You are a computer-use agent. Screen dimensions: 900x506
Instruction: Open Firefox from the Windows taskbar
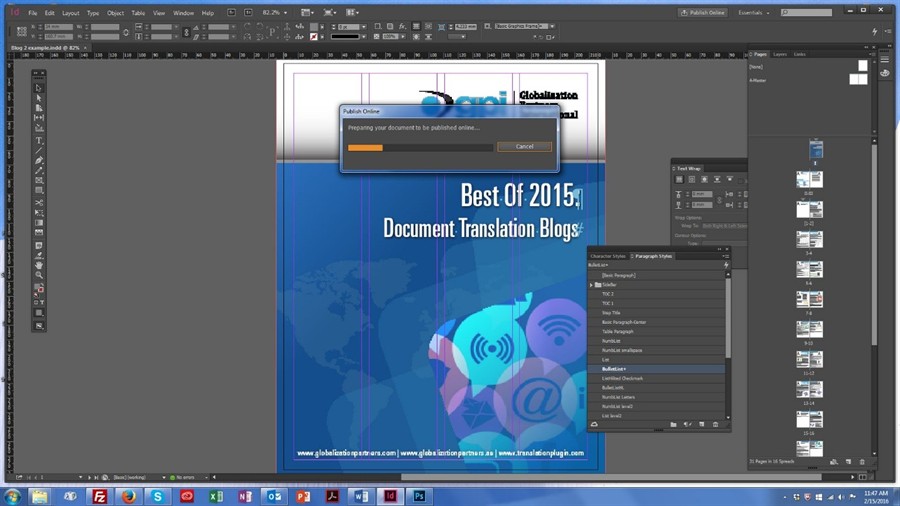(129, 496)
